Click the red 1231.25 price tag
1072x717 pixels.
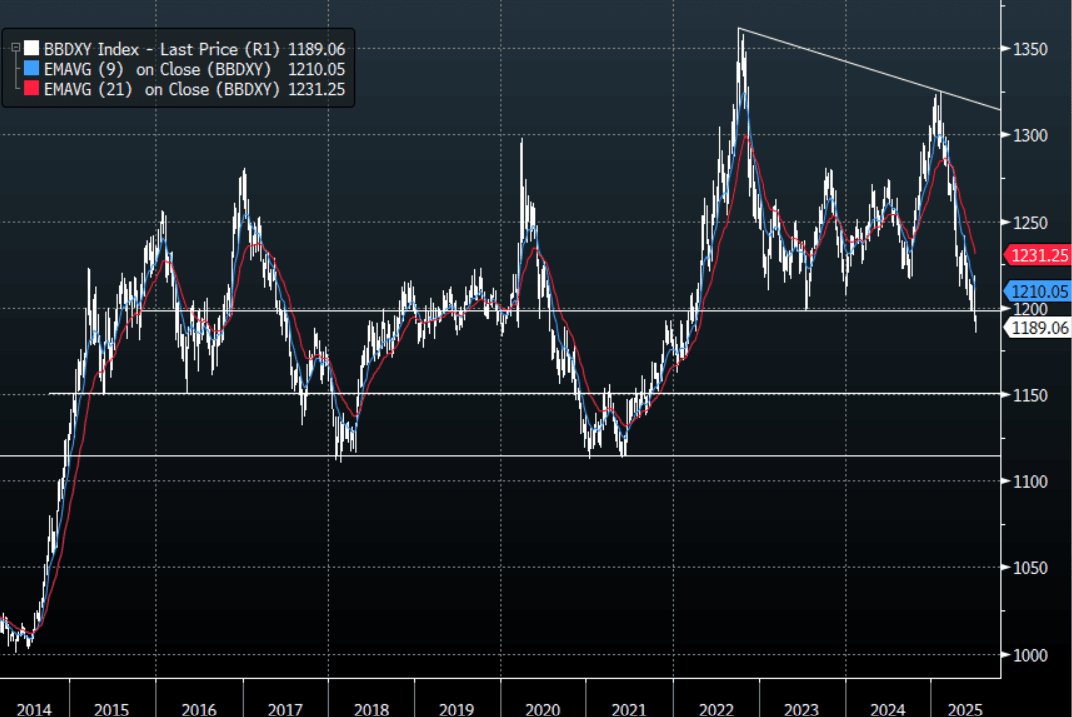pos(1039,255)
